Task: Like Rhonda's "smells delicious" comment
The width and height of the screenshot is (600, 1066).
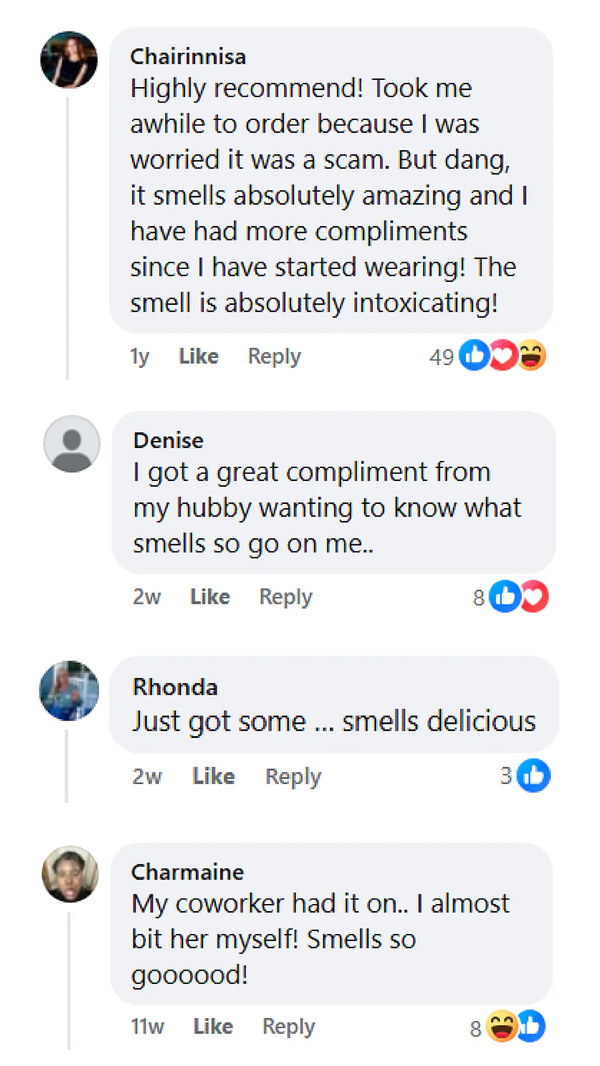Action: coord(213,776)
